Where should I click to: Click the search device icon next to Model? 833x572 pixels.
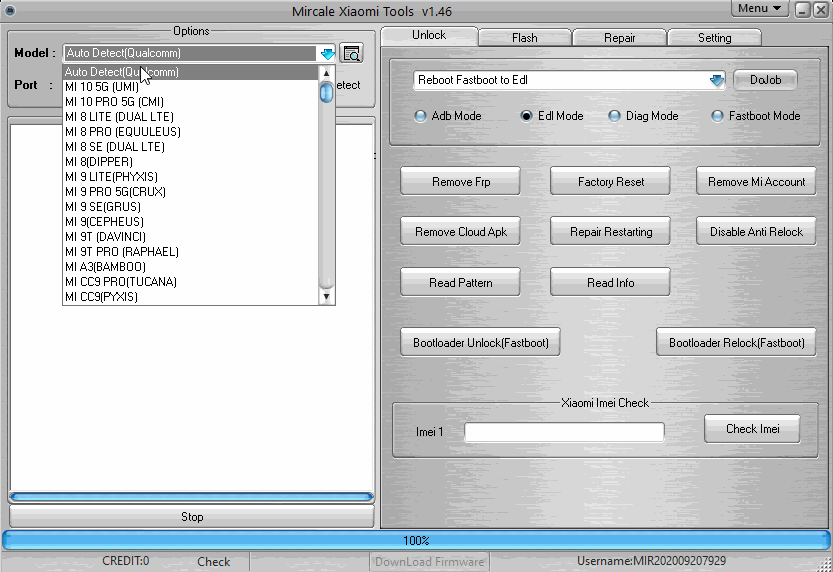351,53
